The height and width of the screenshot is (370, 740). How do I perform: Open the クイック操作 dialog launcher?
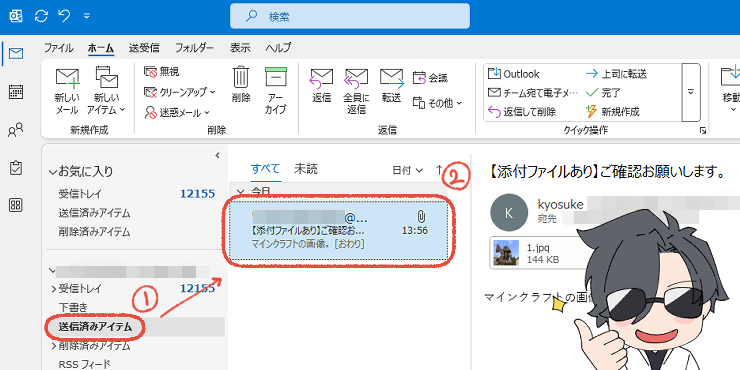click(x=703, y=131)
